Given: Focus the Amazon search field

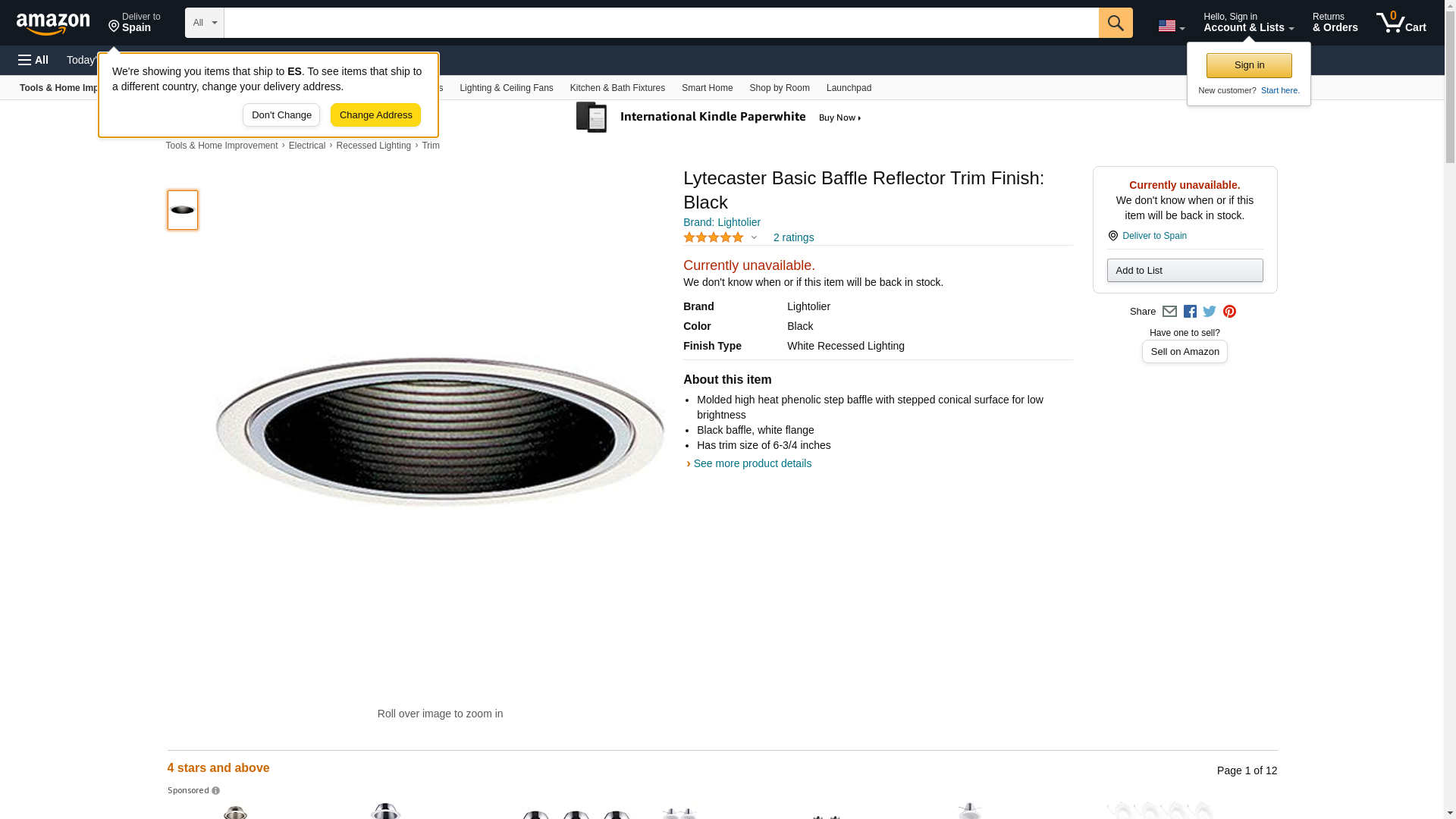Looking at the screenshot, I should (661, 23).
